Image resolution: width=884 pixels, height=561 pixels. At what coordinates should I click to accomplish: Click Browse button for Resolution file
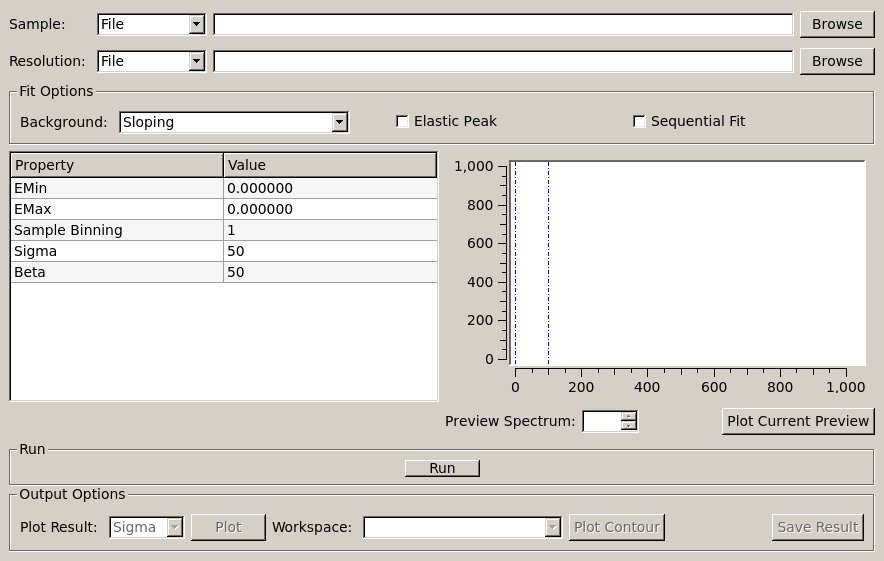[836, 61]
